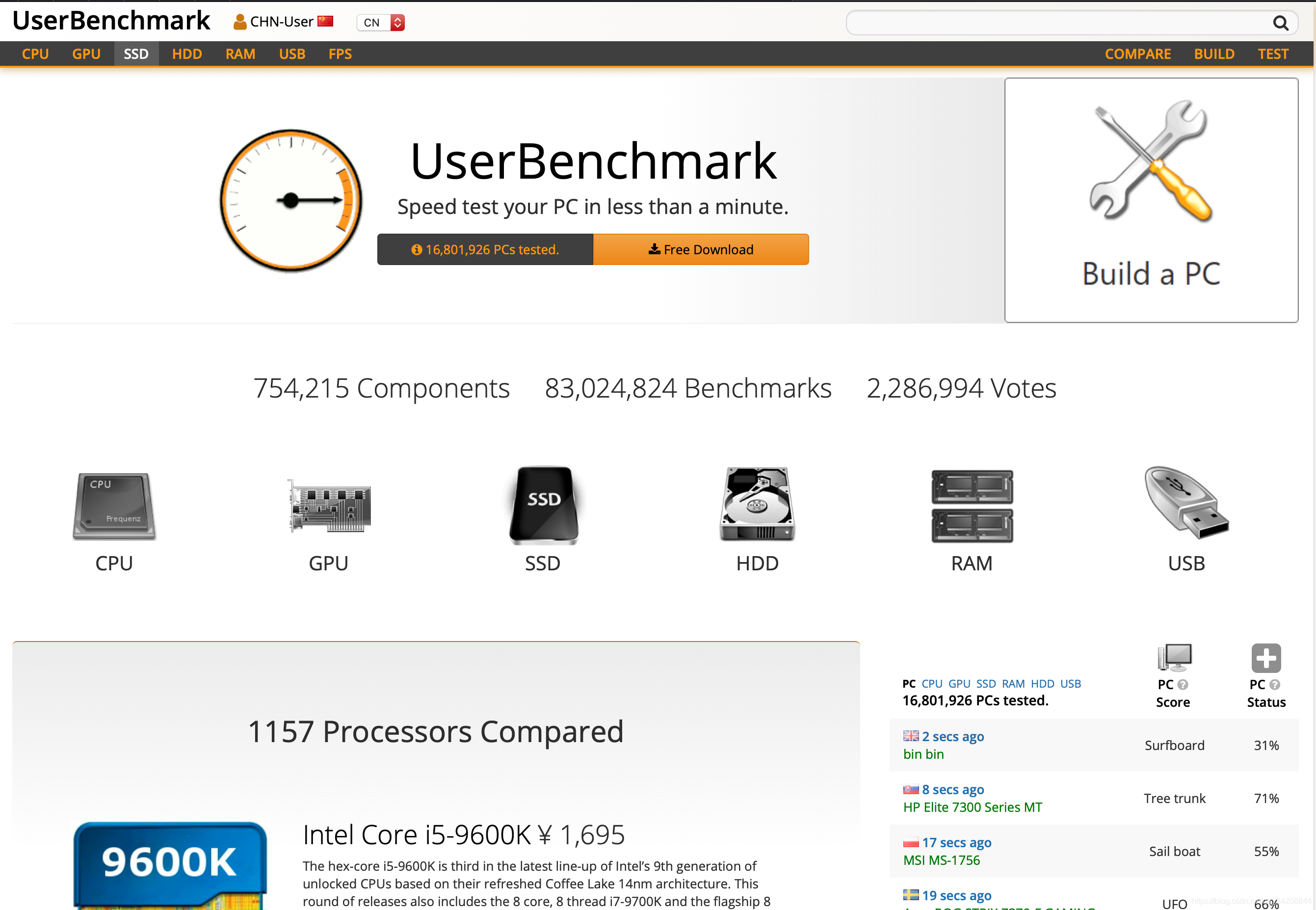Click the GPU graphics card icon
The image size is (1316, 910).
click(328, 505)
